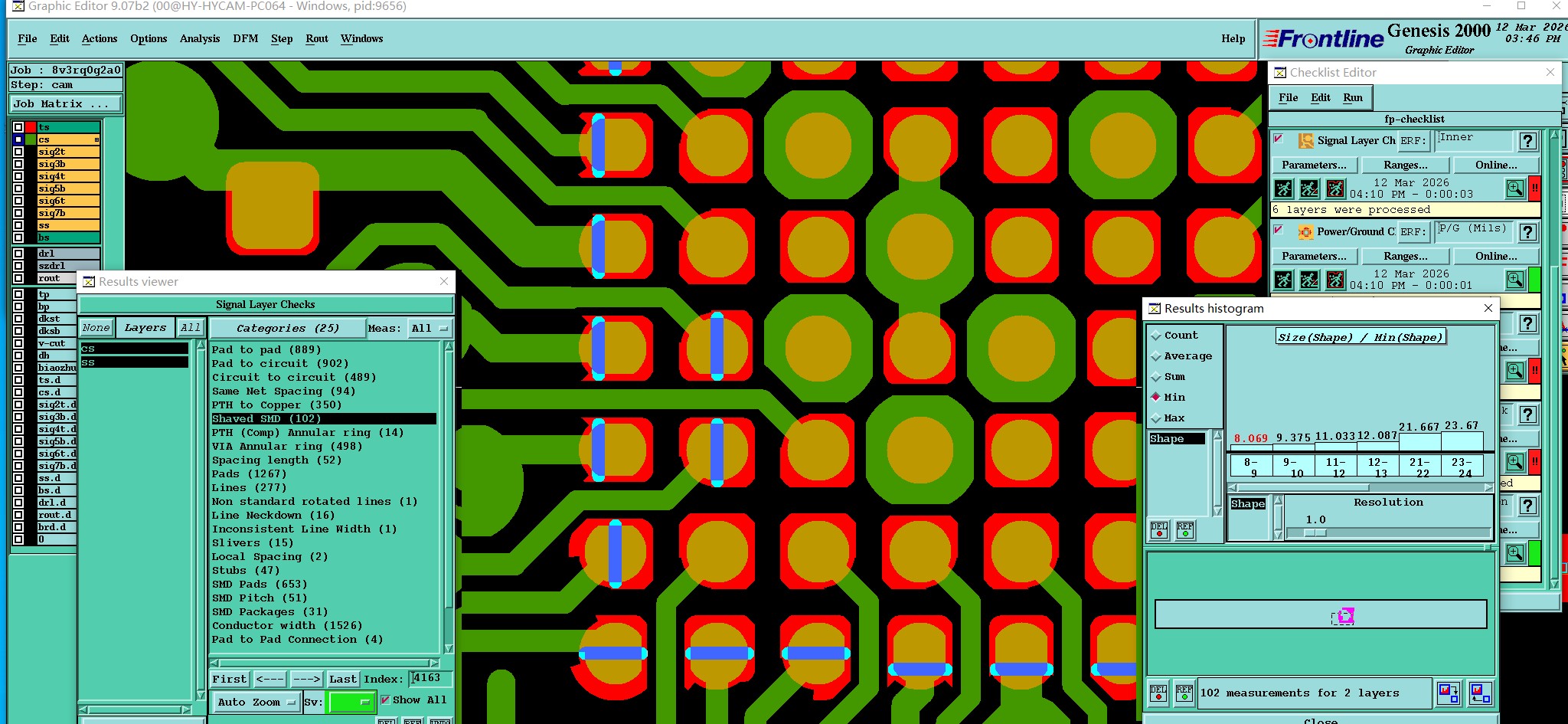Adjust the Resolution slider in histogram
The height and width of the screenshot is (724, 1568).
(x=1315, y=532)
